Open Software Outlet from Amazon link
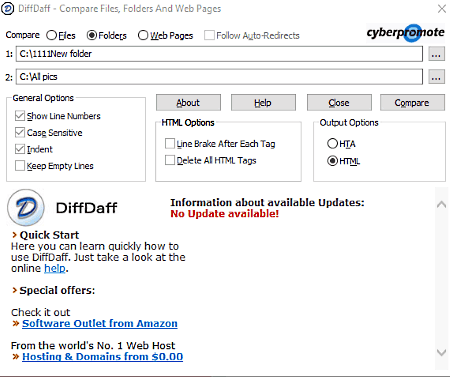Screen dimensions: 450x377 pyautogui.click(x=100, y=323)
